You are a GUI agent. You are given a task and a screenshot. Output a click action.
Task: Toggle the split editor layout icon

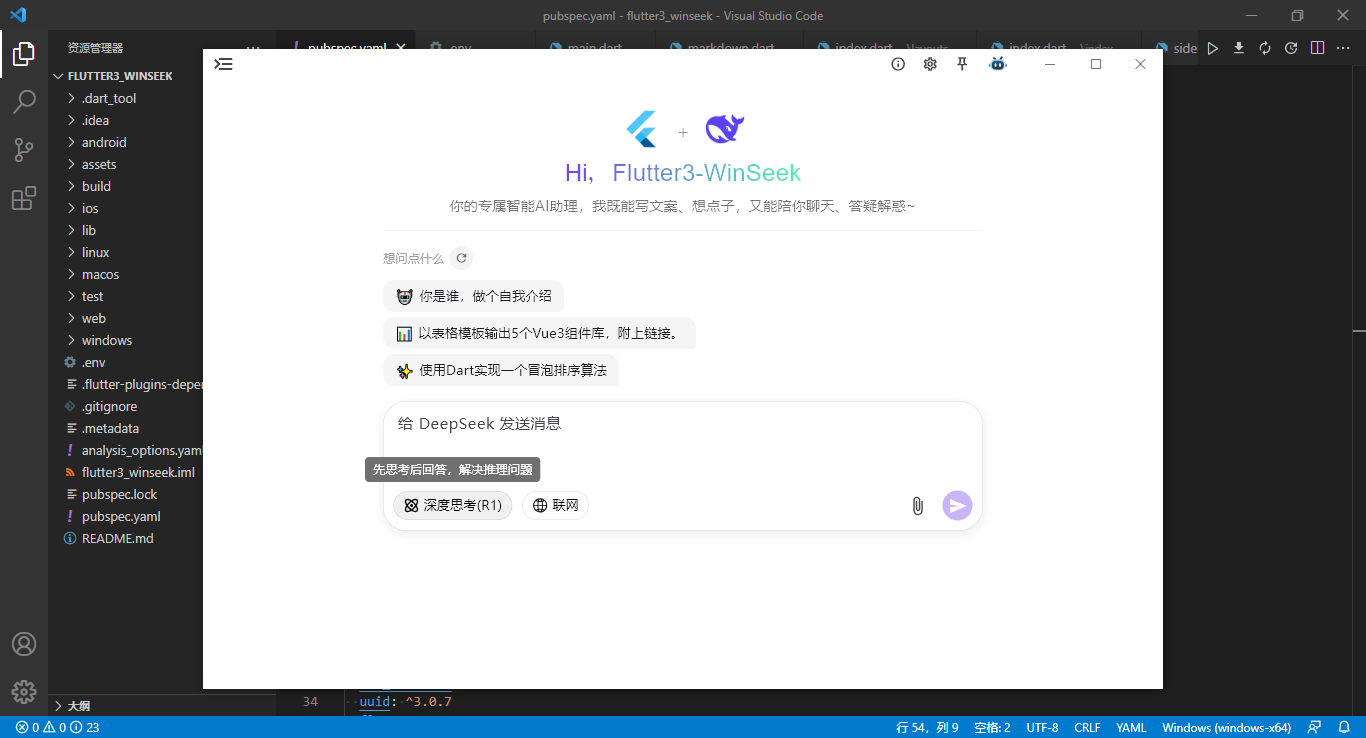(x=1317, y=47)
